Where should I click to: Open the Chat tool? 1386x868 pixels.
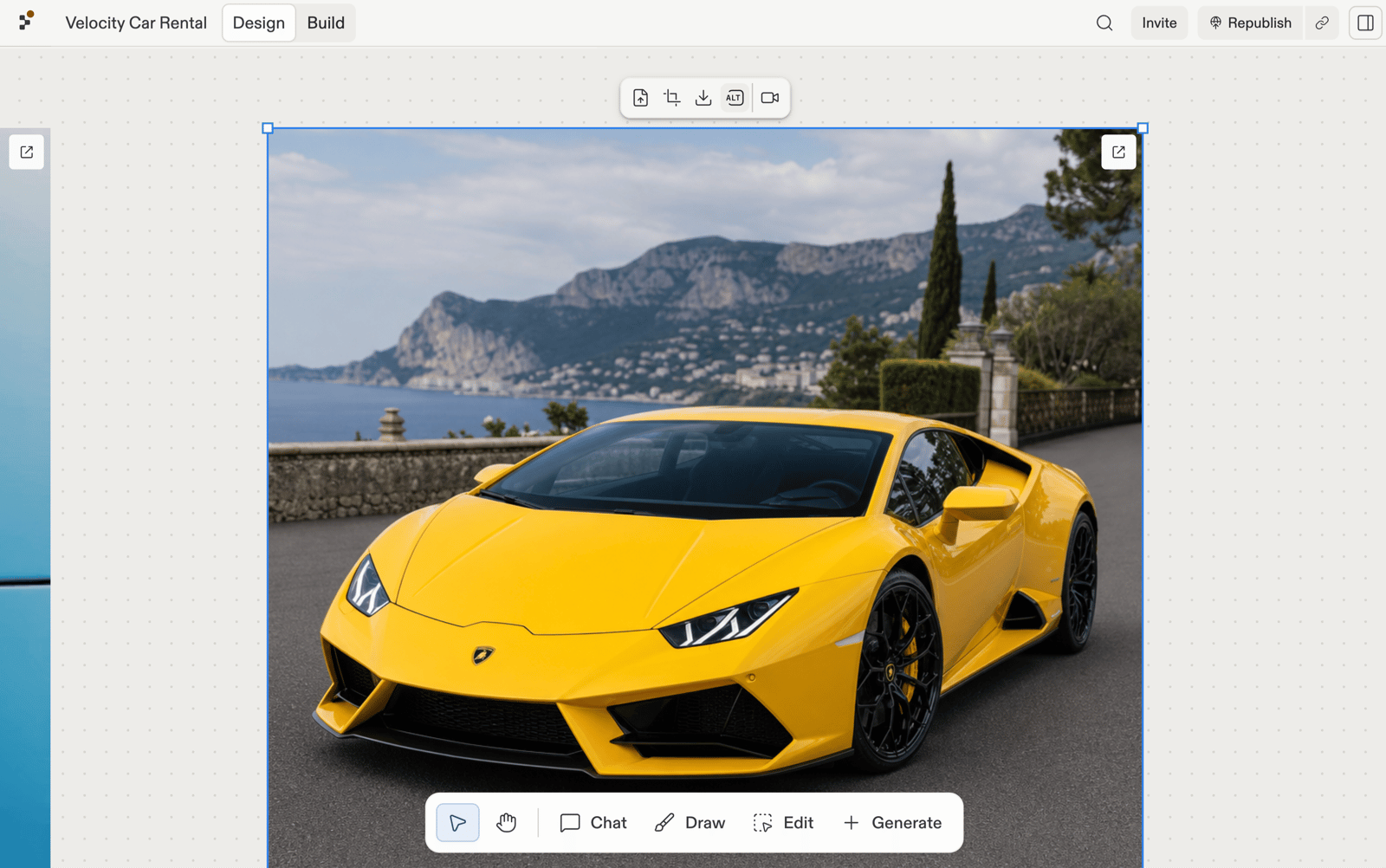pos(593,823)
